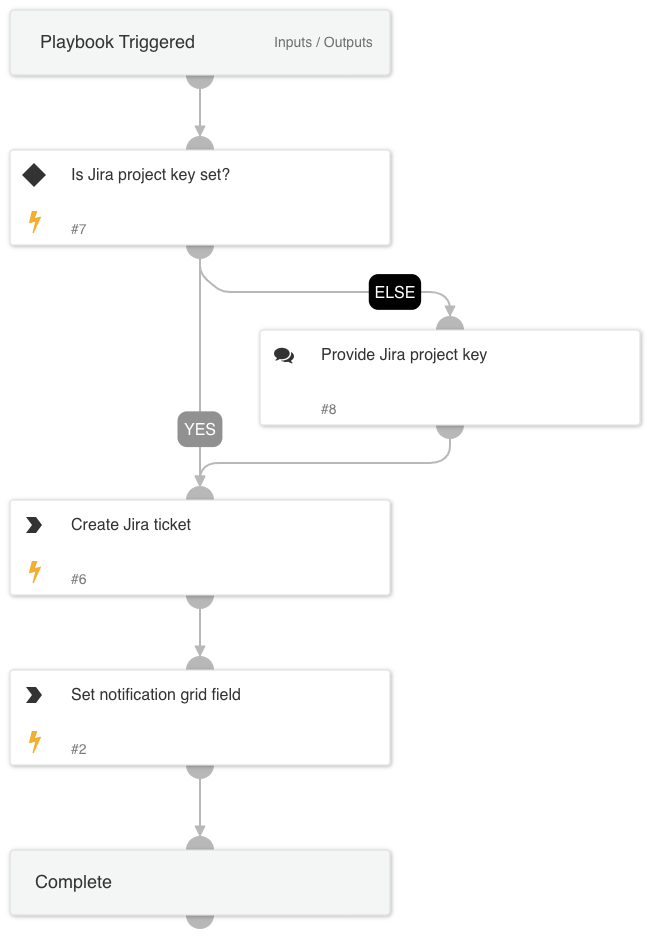Click the YES branch label
The height and width of the screenshot is (939, 650).
point(200,429)
